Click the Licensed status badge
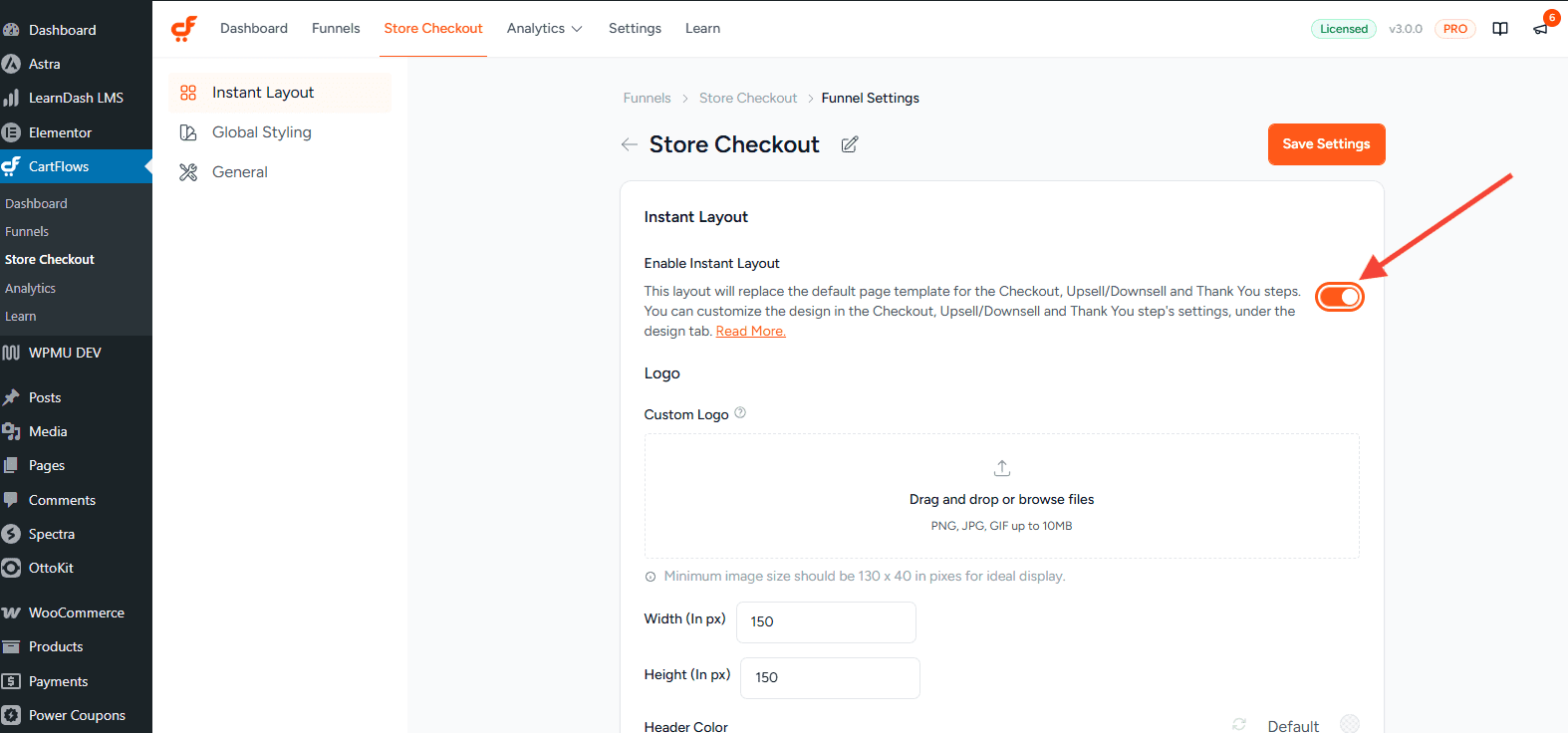 [x=1344, y=29]
